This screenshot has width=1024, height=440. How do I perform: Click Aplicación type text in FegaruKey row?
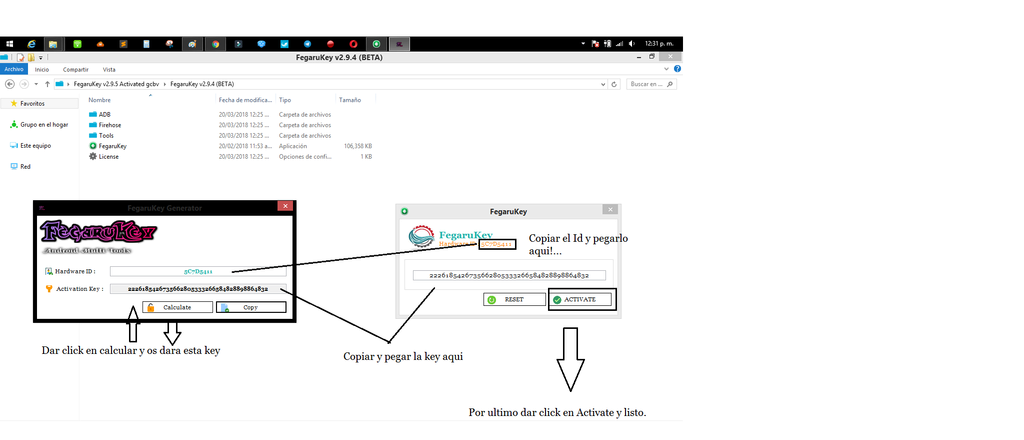point(294,146)
